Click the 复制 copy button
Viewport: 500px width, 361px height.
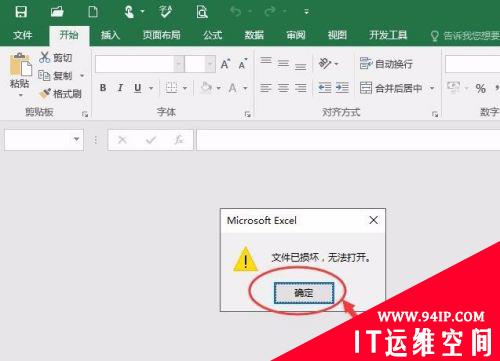coord(55,76)
